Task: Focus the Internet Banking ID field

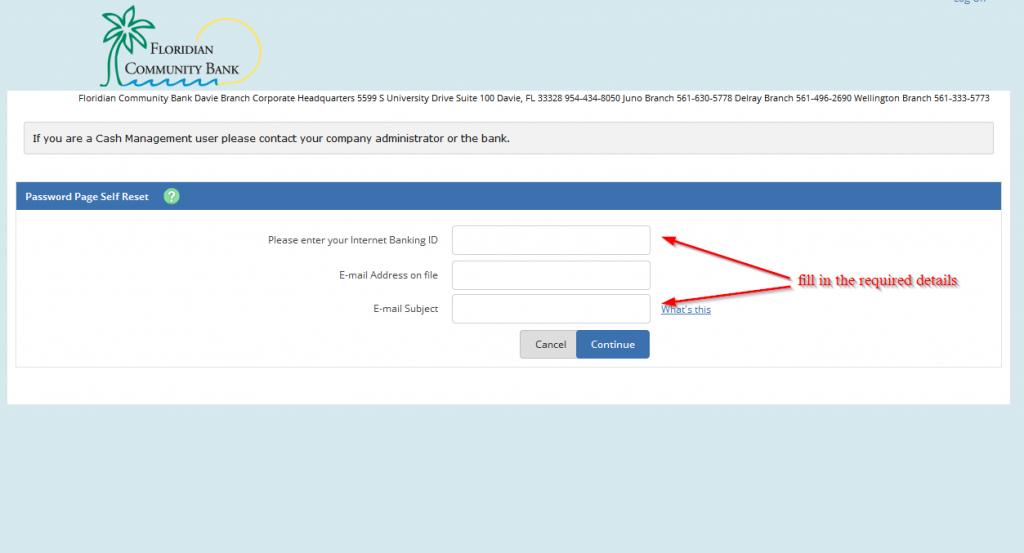Action: (x=551, y=240)
